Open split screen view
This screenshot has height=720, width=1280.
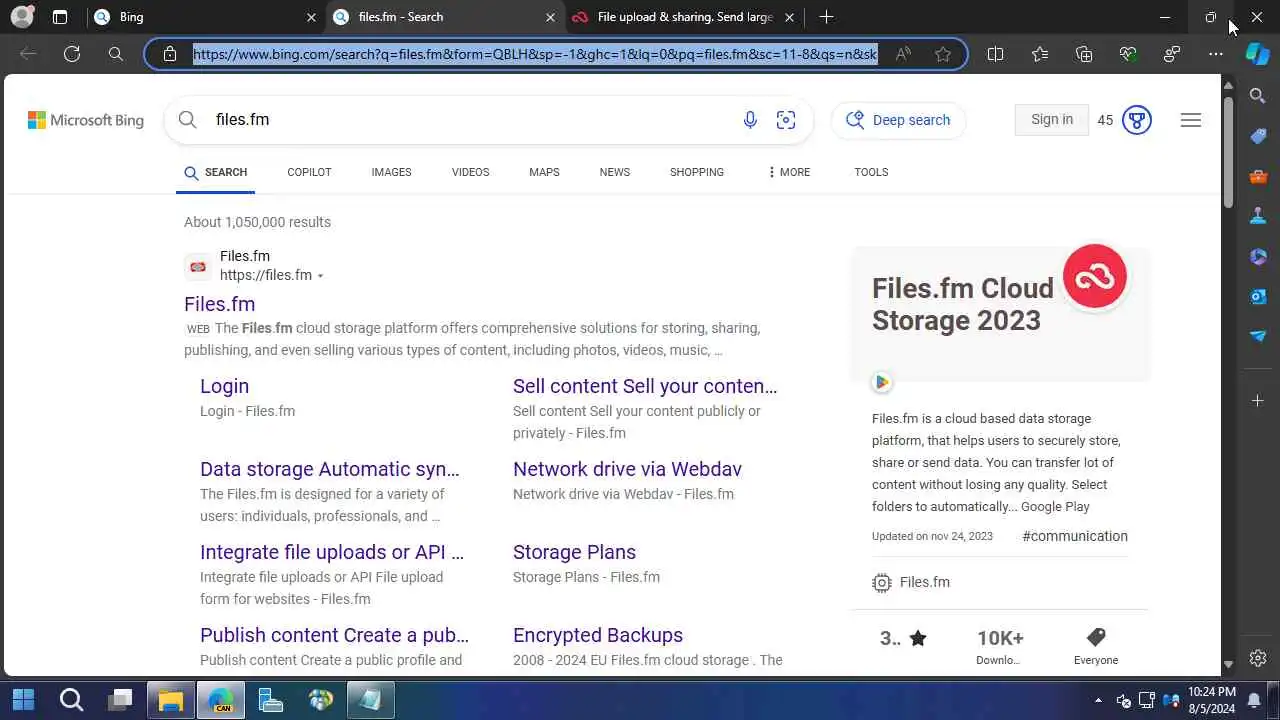click(995, 54)
